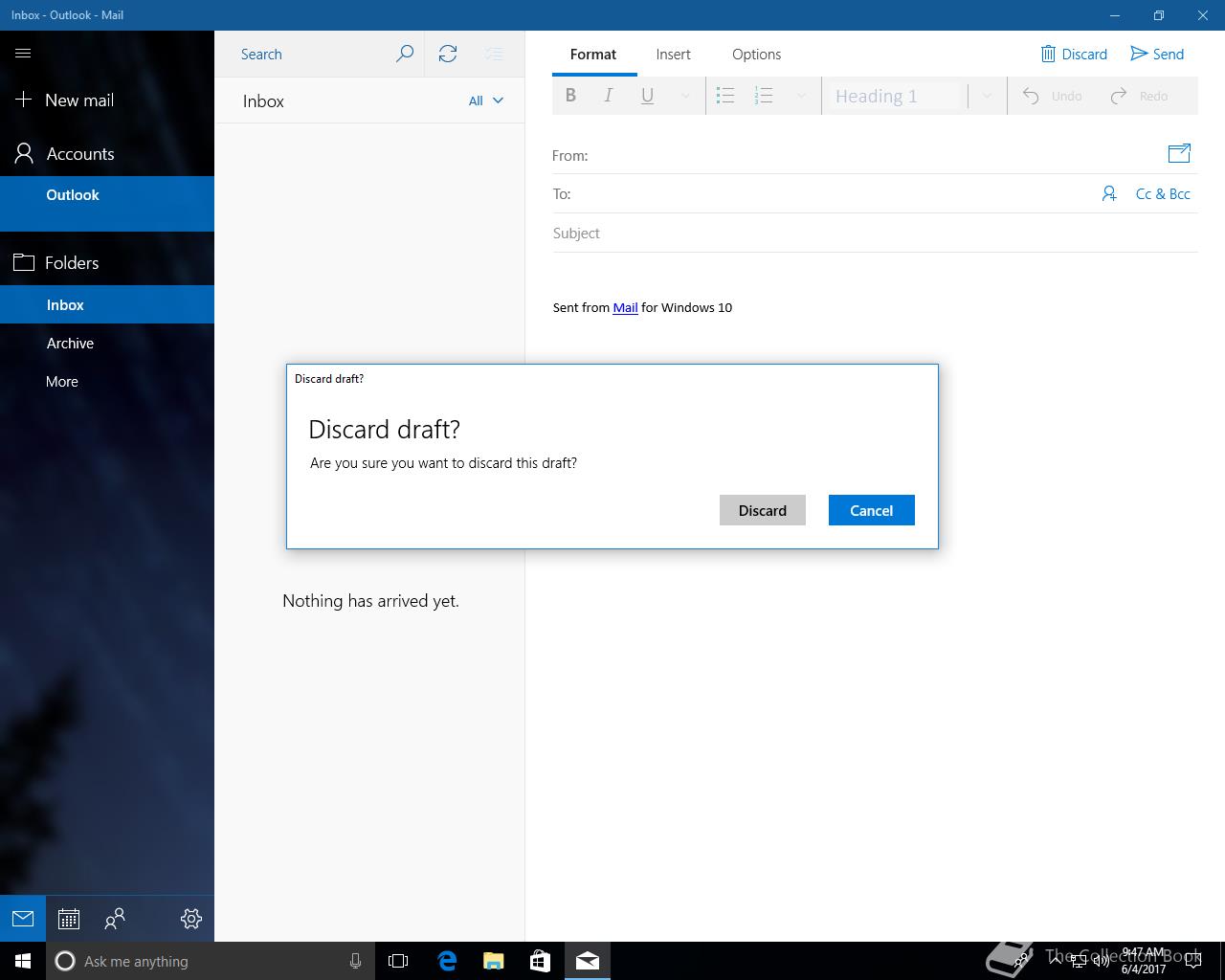This screenshot has height=980, width=1225.
Task: Show Cc & Bcc fields
Action: (1163, 193)
